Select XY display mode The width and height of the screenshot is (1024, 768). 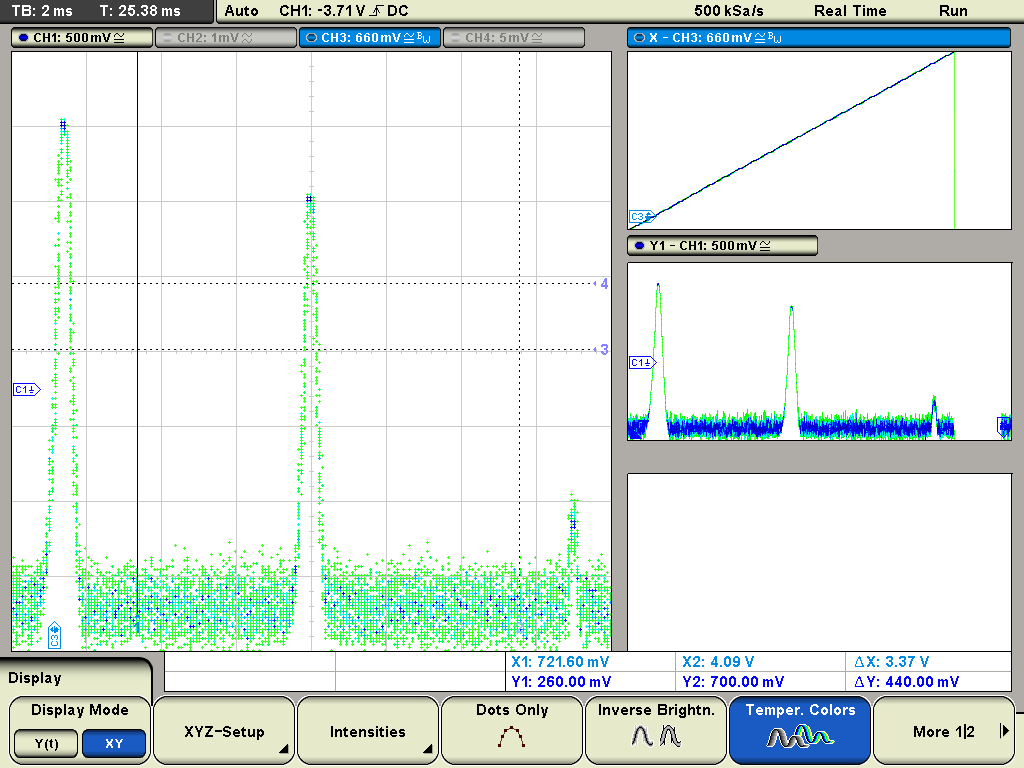114,744
